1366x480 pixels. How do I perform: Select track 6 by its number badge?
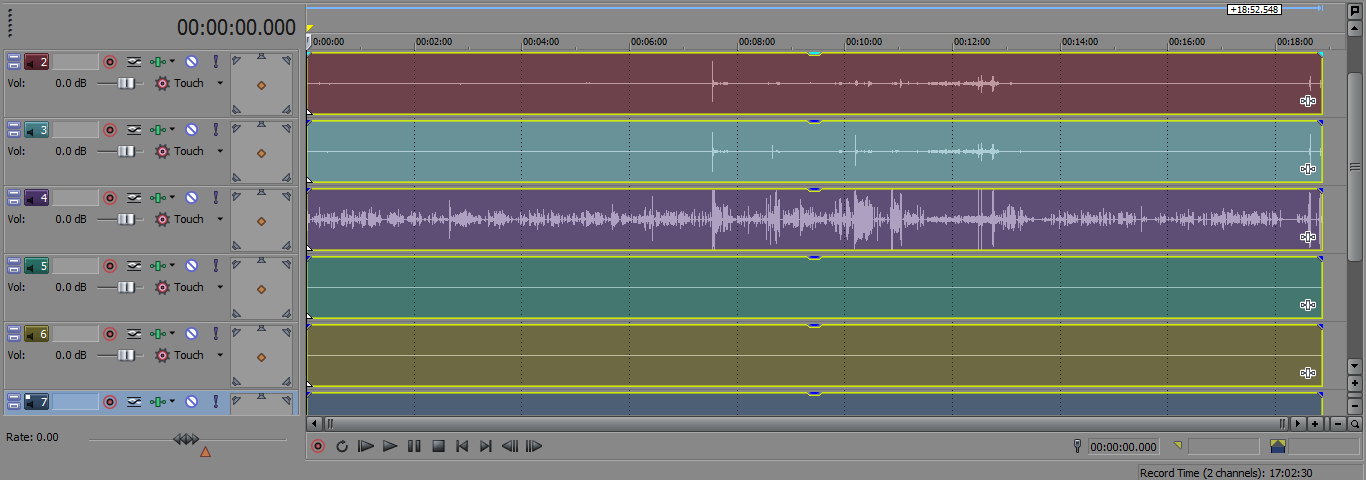pos(37,334)
